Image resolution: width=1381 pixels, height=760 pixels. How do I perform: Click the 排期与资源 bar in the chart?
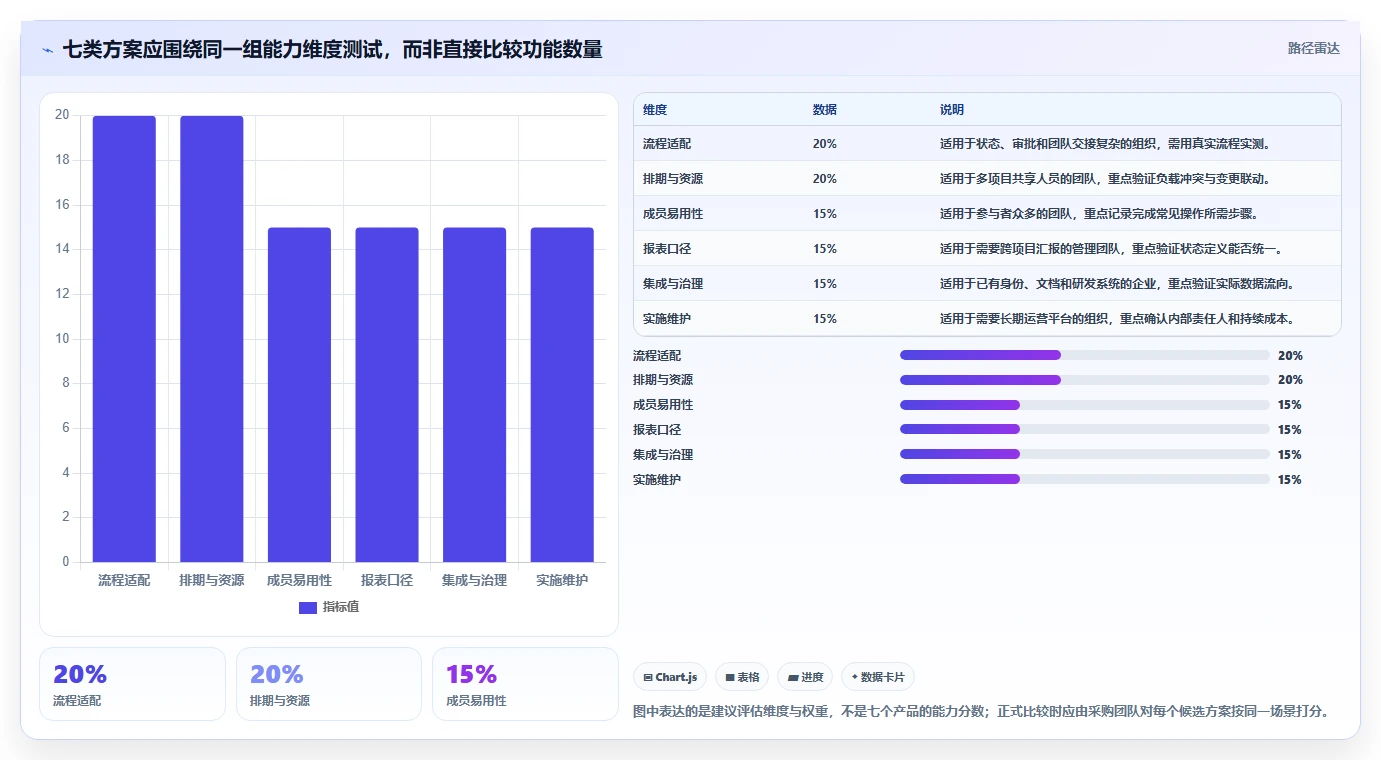pos(212,339)
